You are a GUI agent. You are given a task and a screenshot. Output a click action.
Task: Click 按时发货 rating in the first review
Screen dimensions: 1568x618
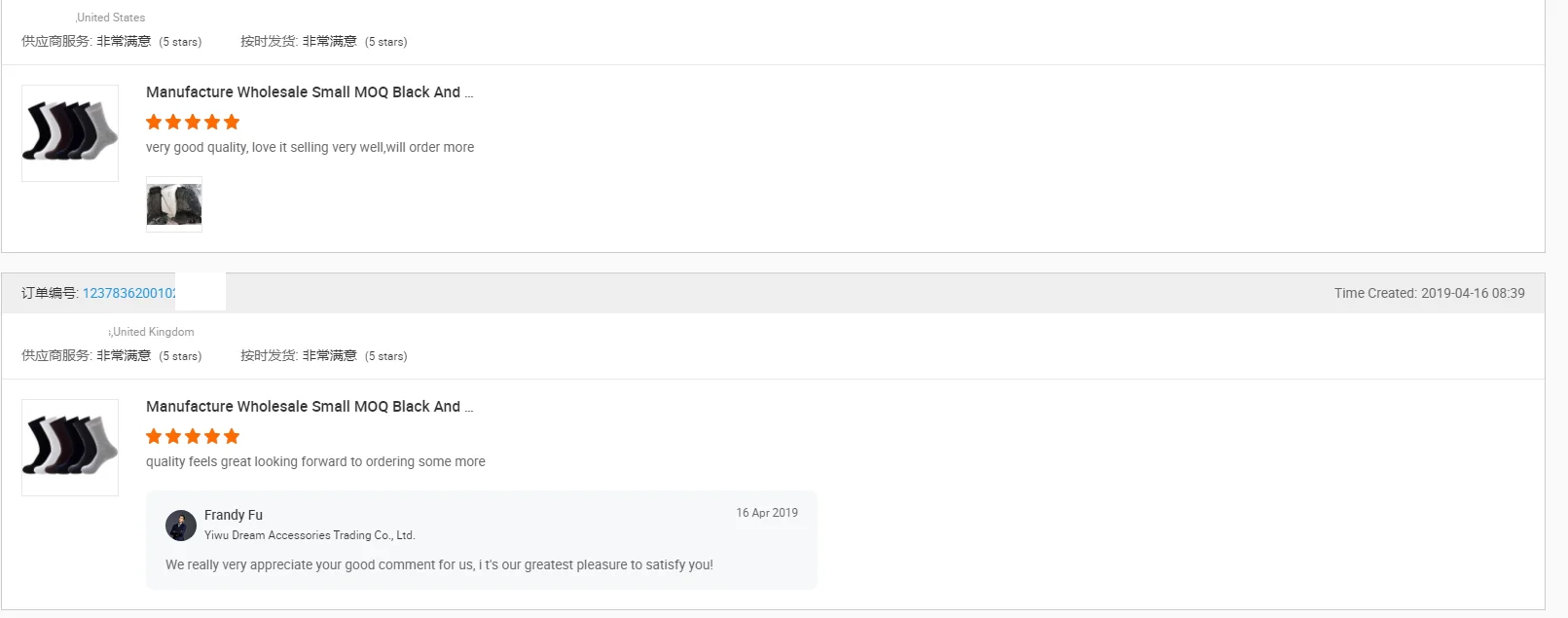(324, 42)
